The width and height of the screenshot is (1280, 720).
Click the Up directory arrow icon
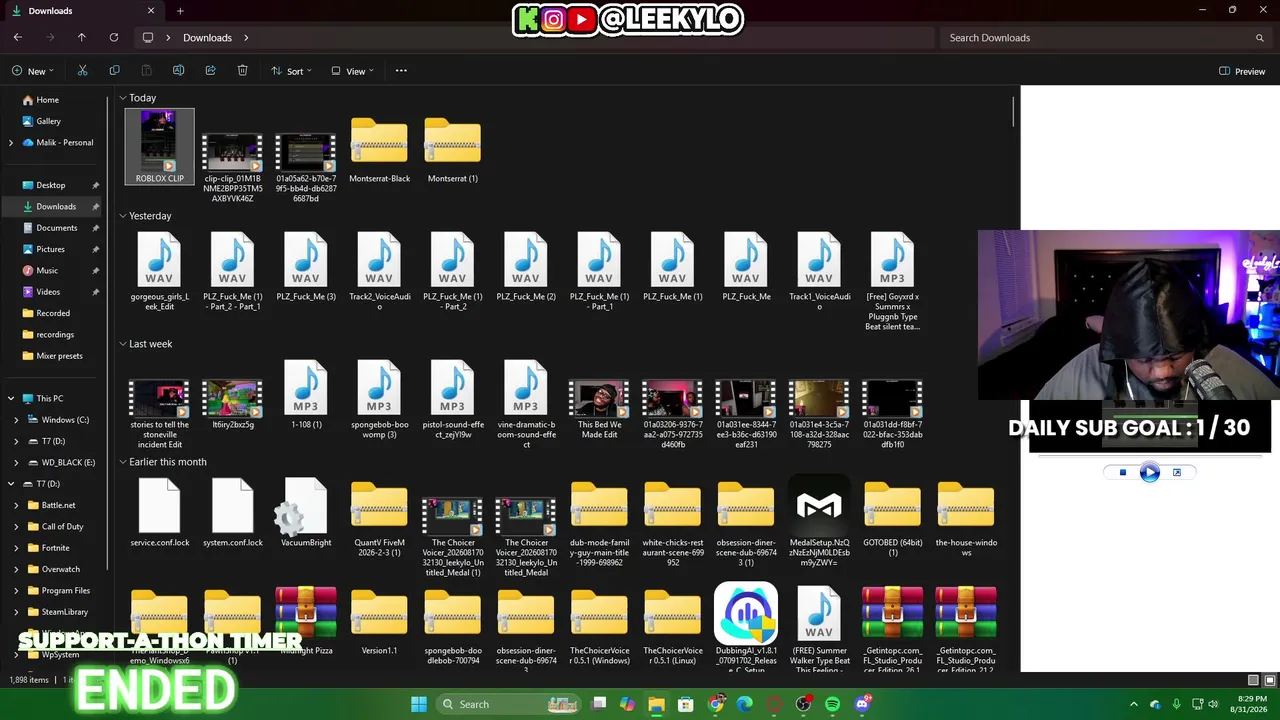coord(82,38)
